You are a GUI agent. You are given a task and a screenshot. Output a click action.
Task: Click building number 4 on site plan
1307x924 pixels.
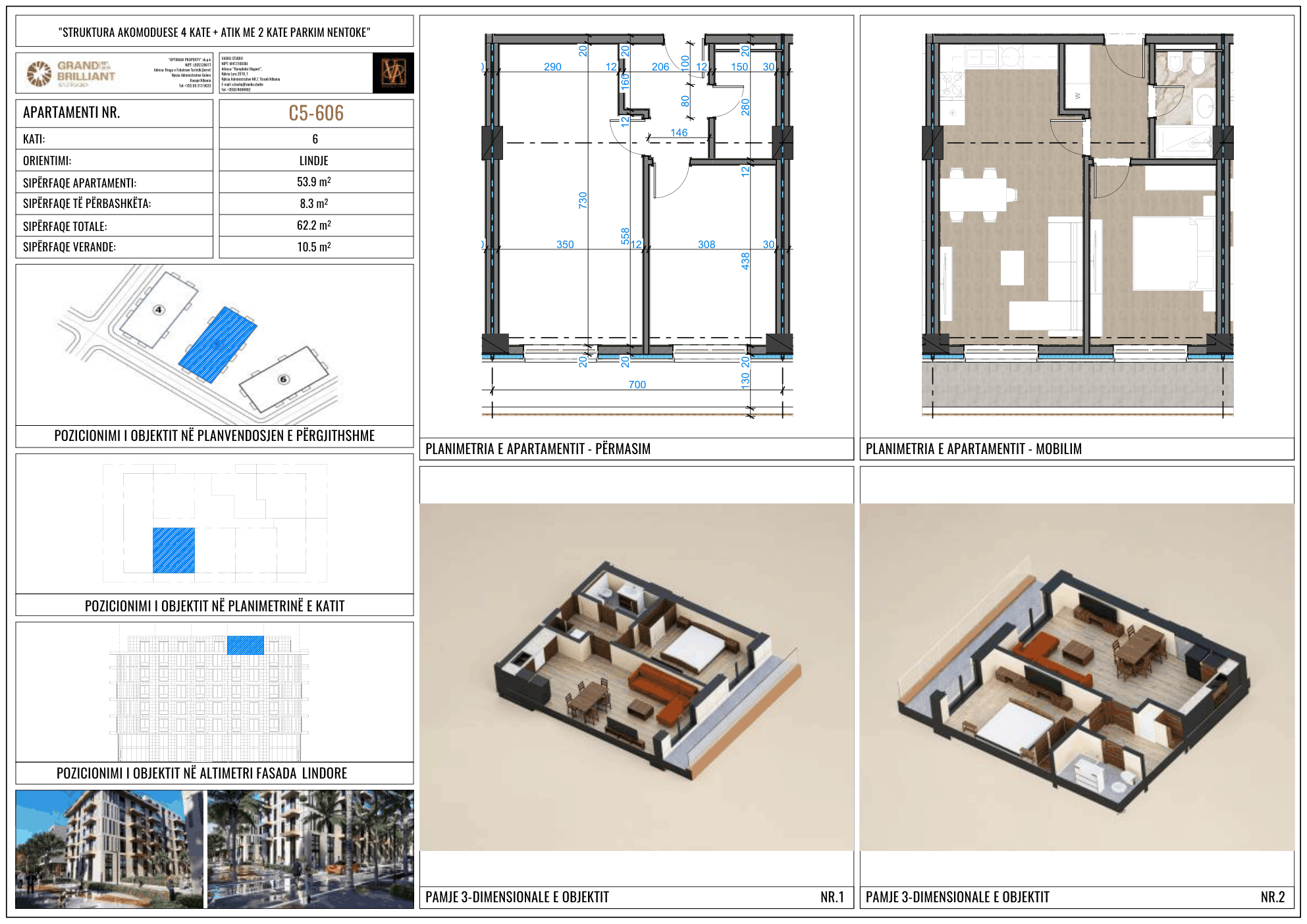tap(159, 310)
